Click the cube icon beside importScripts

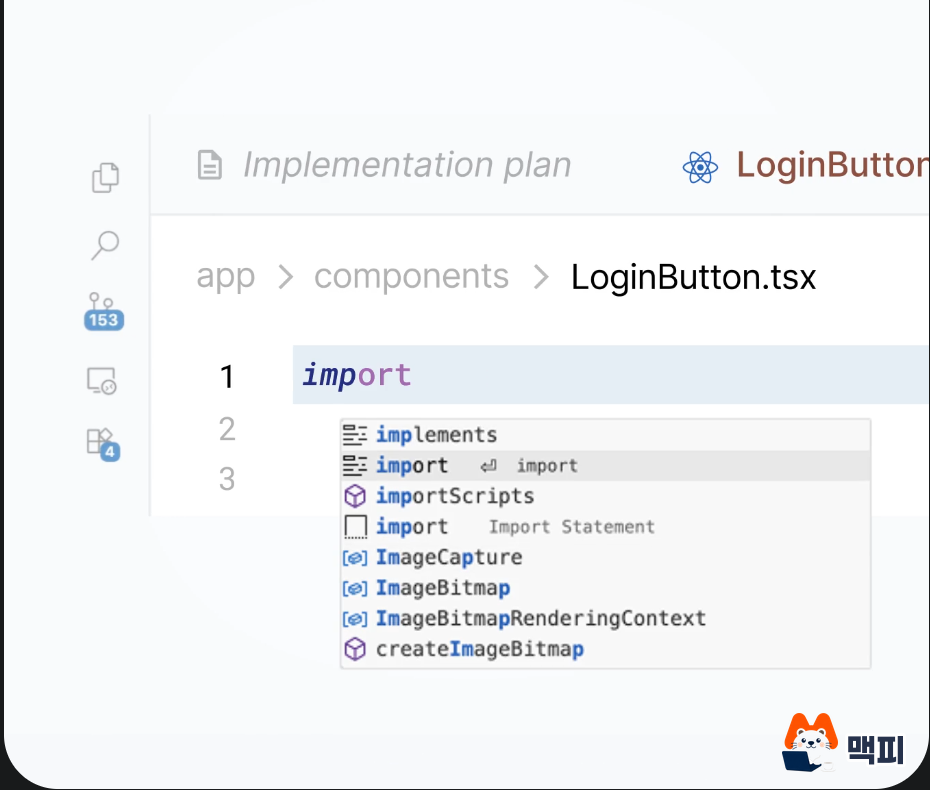click(355, 496)
